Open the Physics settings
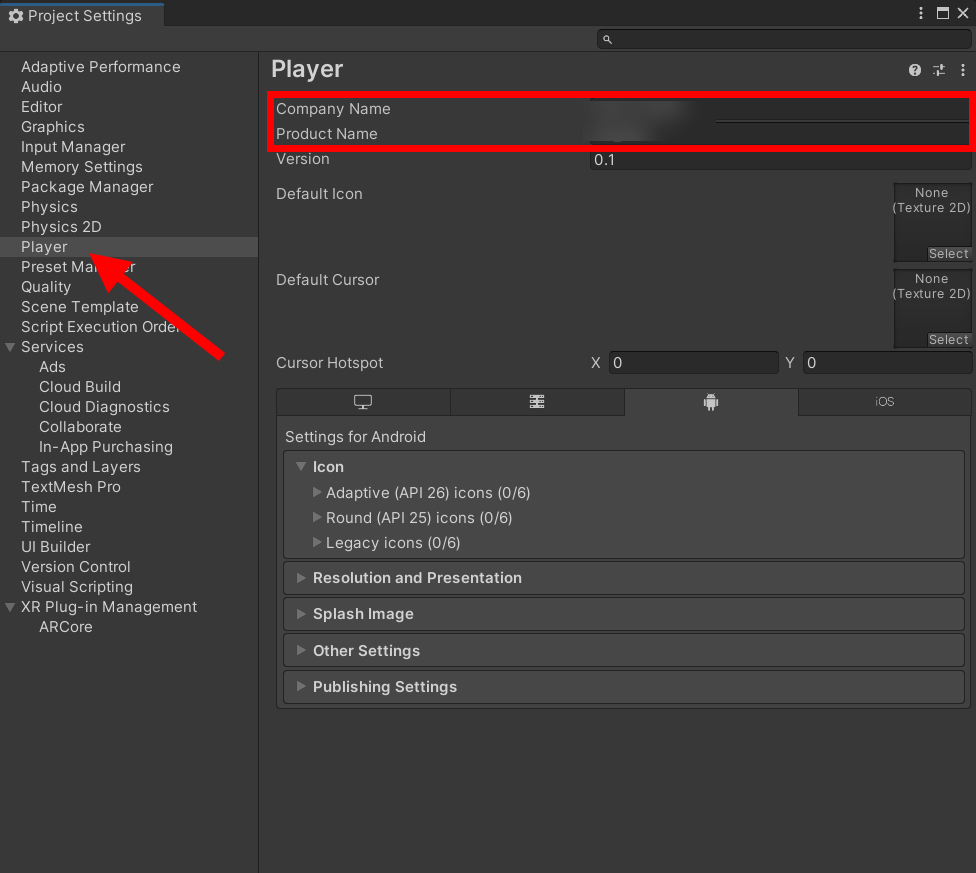 pyautogui.click(x=49, y=207)
